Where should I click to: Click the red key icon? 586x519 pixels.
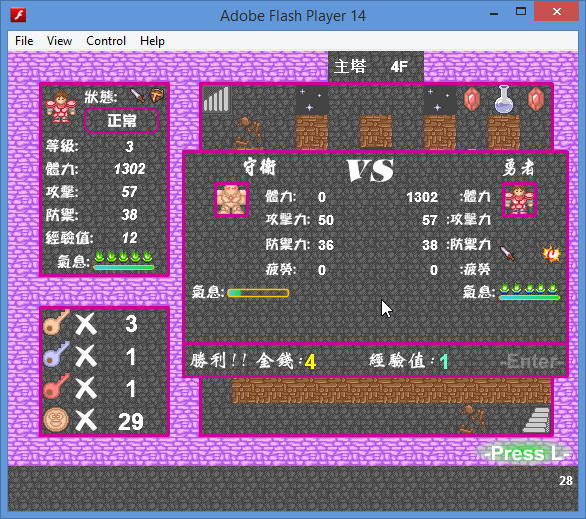(x=56, y=386)
